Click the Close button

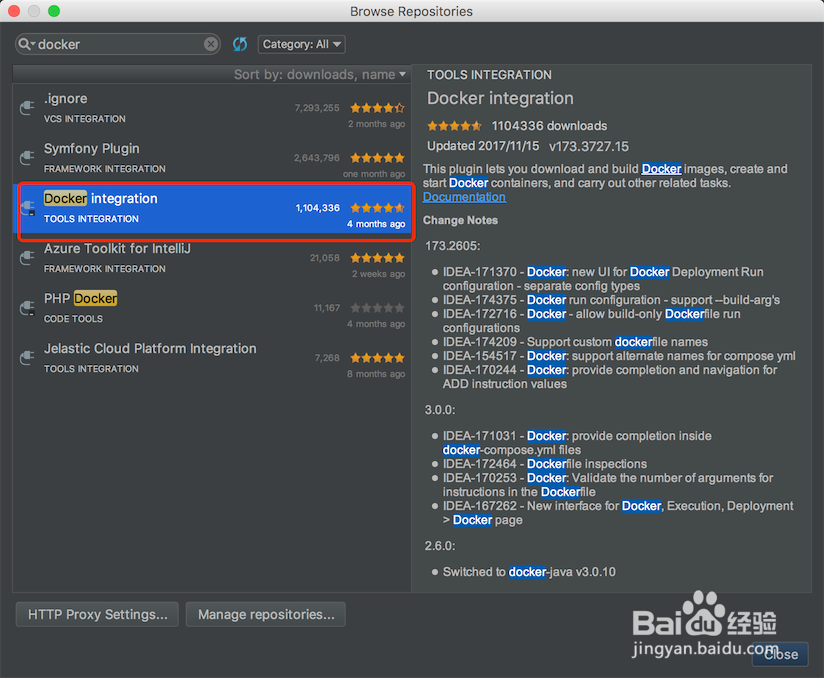(780, 654)
